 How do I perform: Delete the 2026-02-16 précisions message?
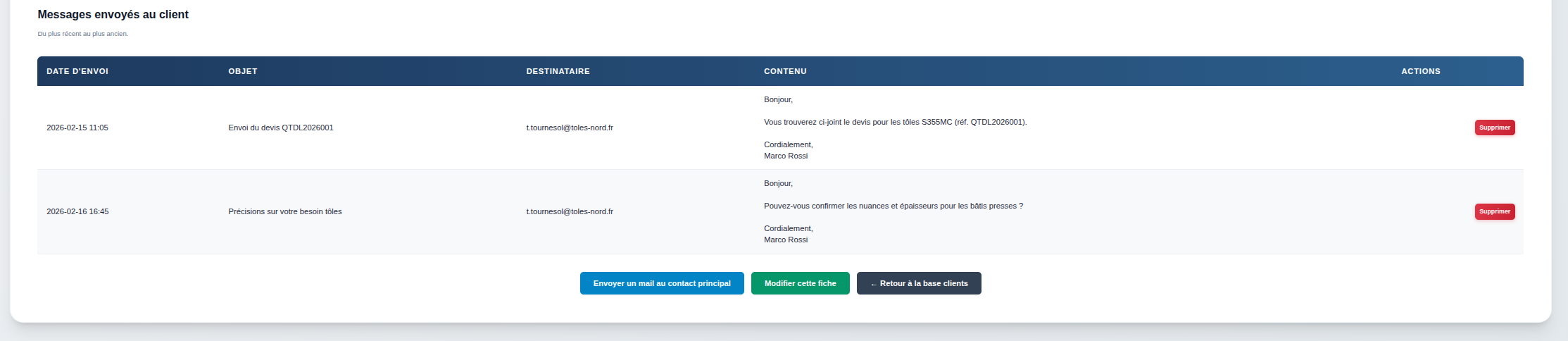click(1495, 211)
